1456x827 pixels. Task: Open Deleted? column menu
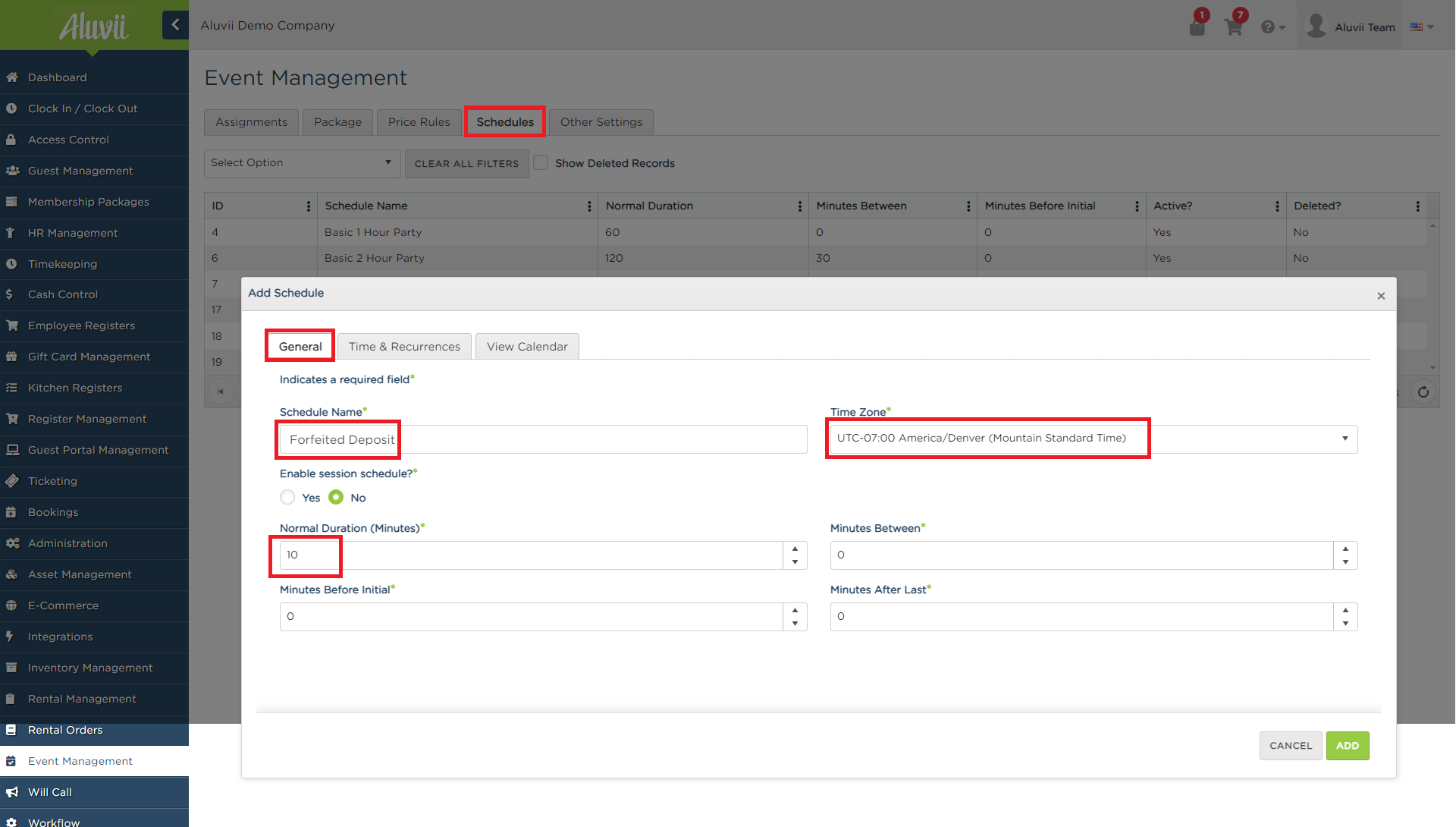1417,206
